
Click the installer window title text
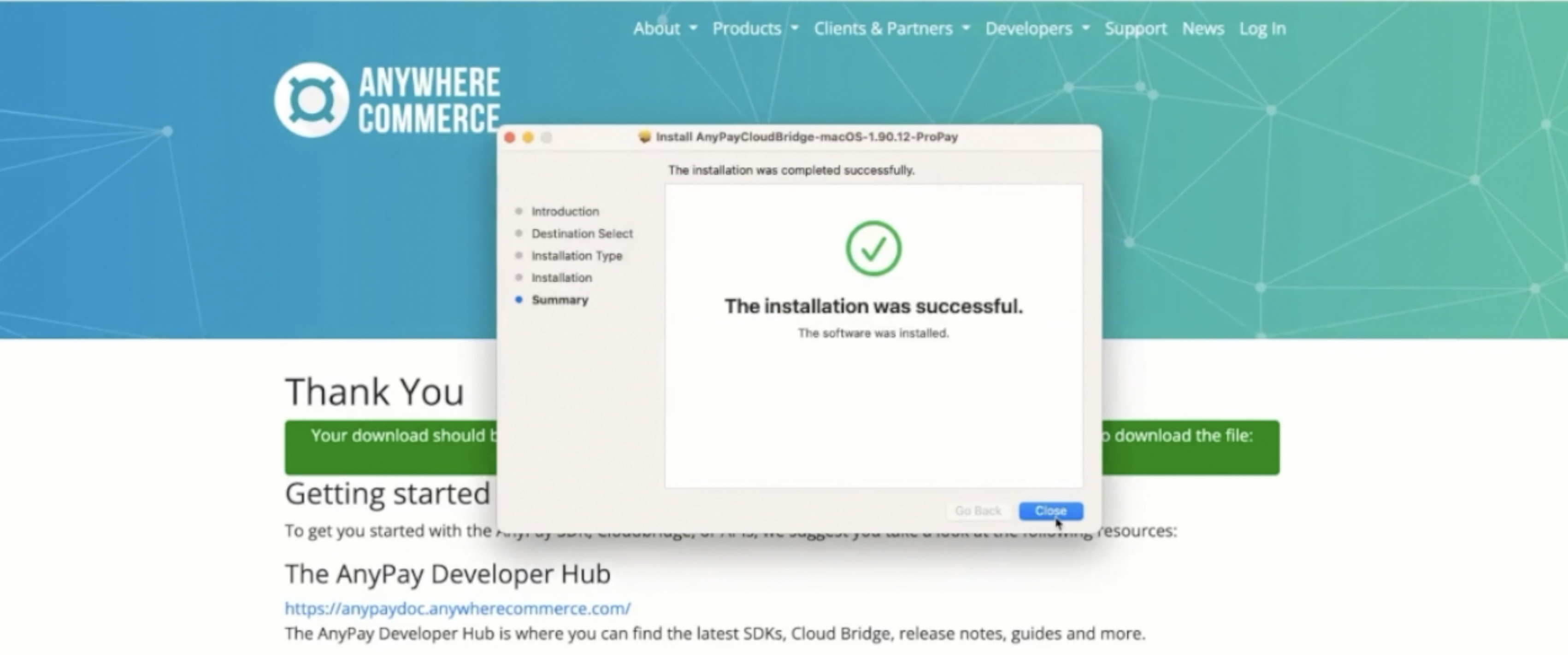pos(807,137)
